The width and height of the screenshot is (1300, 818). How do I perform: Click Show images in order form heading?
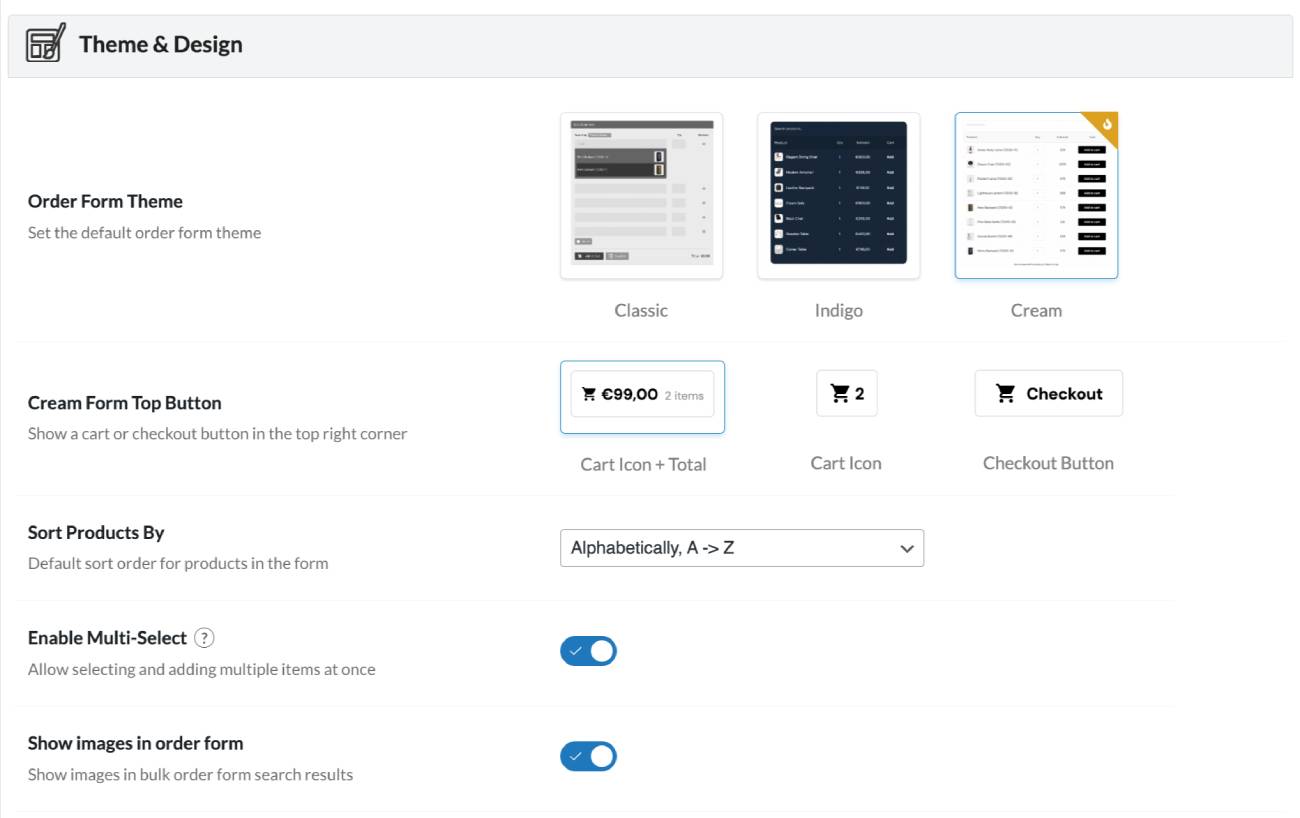coord(136,743)
